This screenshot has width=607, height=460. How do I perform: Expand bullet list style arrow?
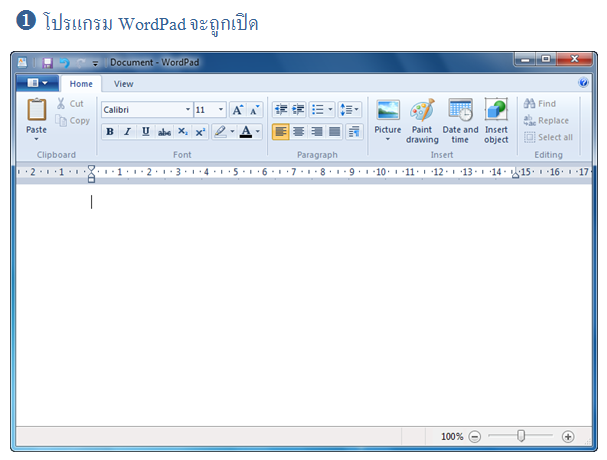[x=330, y=110]
